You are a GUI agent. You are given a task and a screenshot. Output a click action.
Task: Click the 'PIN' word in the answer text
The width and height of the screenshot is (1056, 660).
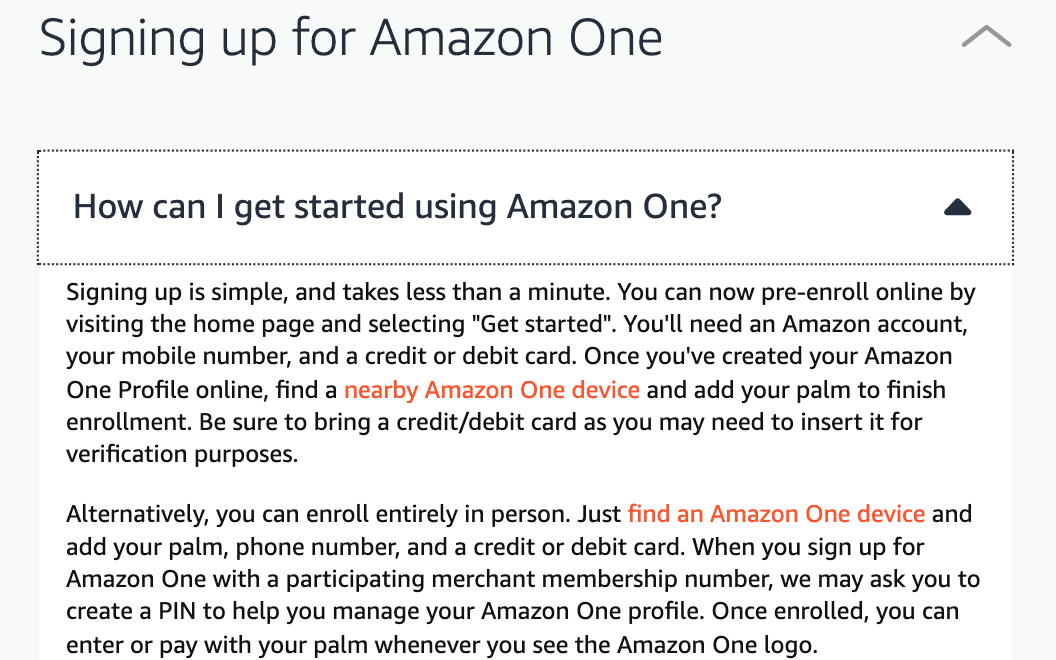coord(177,612)
